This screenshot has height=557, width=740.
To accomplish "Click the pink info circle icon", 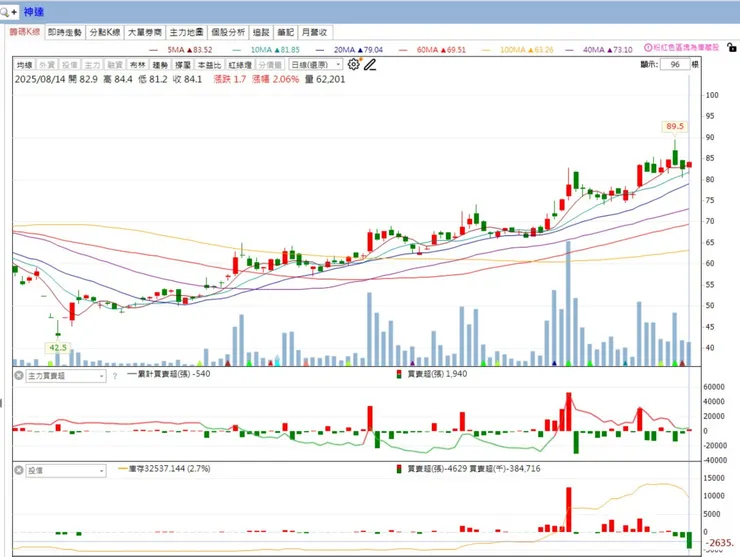I will pyautogui.click(x=648, y=48).
